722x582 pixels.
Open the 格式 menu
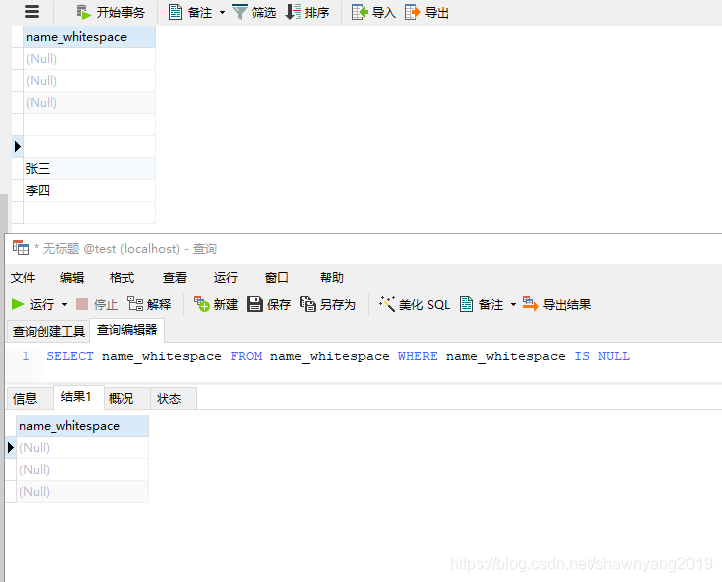click(122, 278)
